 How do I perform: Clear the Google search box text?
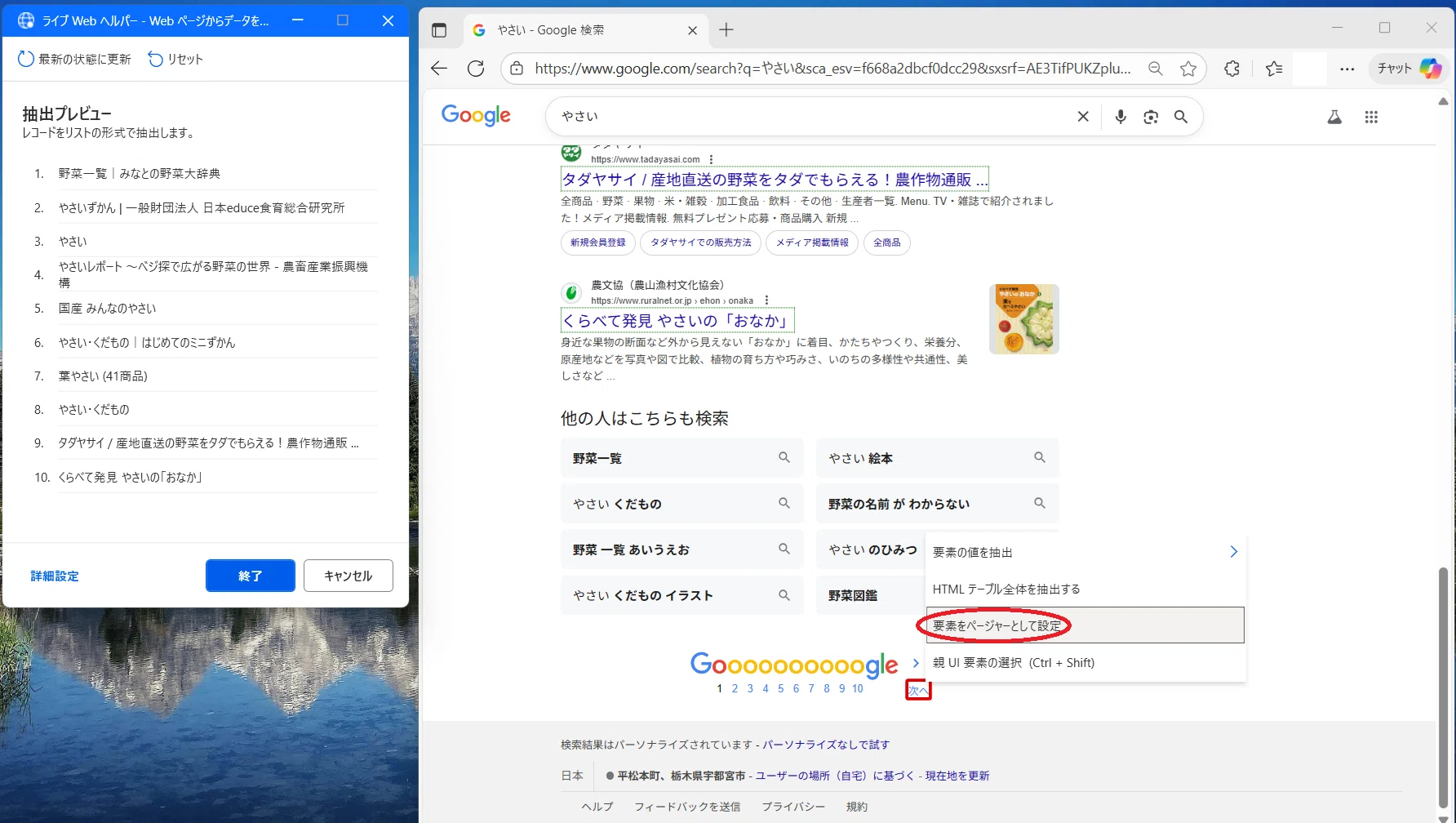(x=1083, y=117)
